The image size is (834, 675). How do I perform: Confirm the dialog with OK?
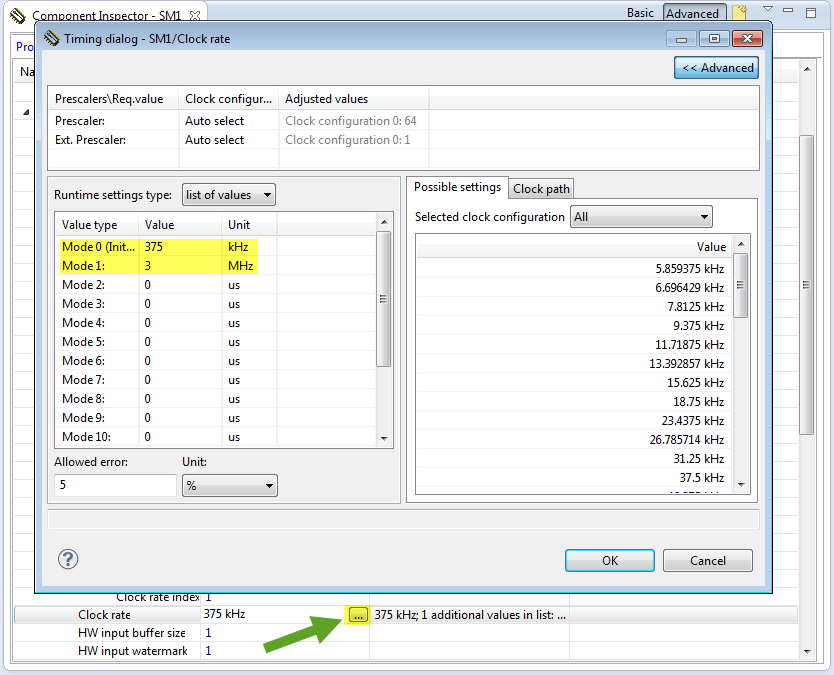click(610, 561)
